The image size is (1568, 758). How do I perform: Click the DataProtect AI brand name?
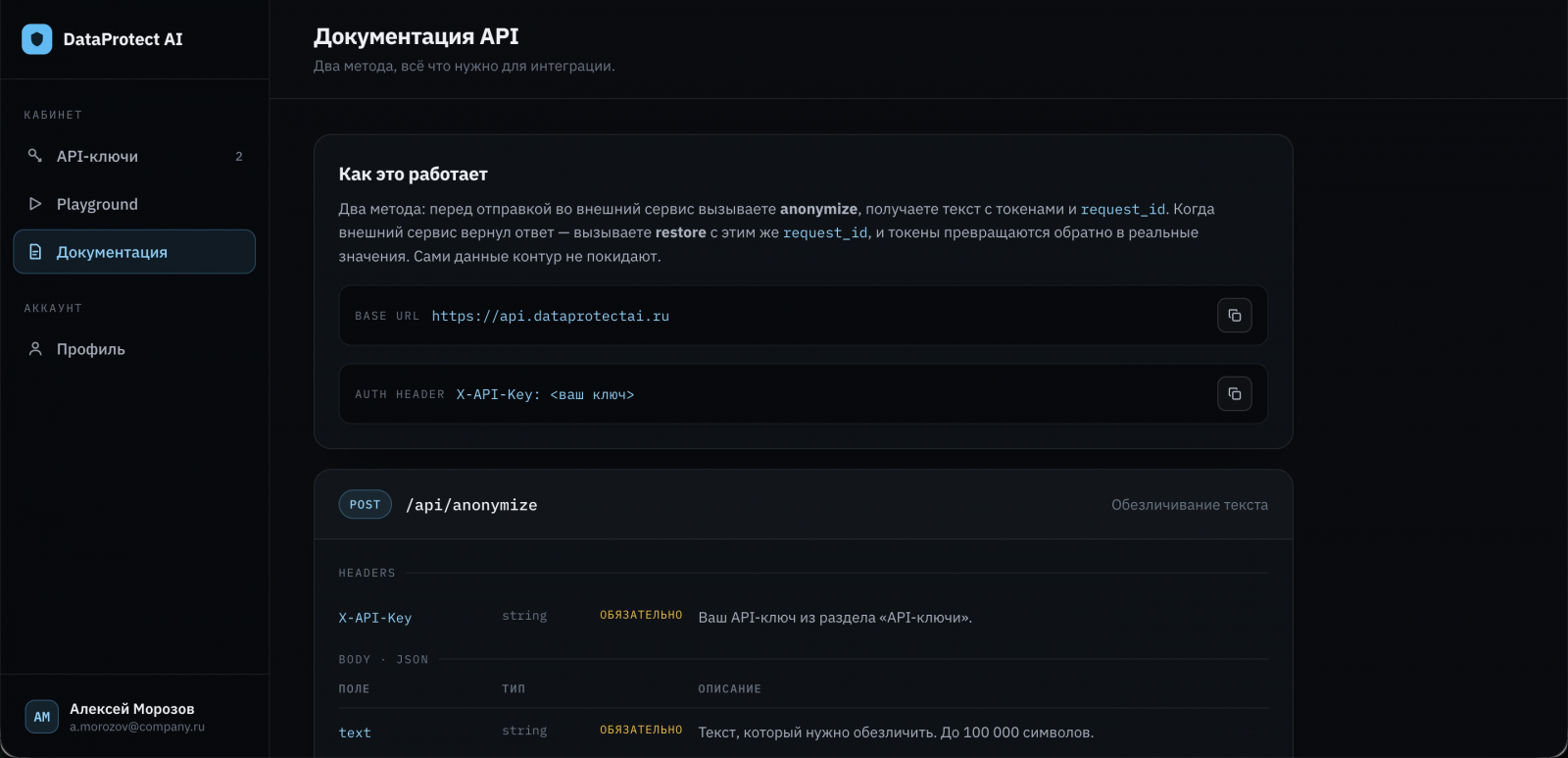tap(122, 39)
